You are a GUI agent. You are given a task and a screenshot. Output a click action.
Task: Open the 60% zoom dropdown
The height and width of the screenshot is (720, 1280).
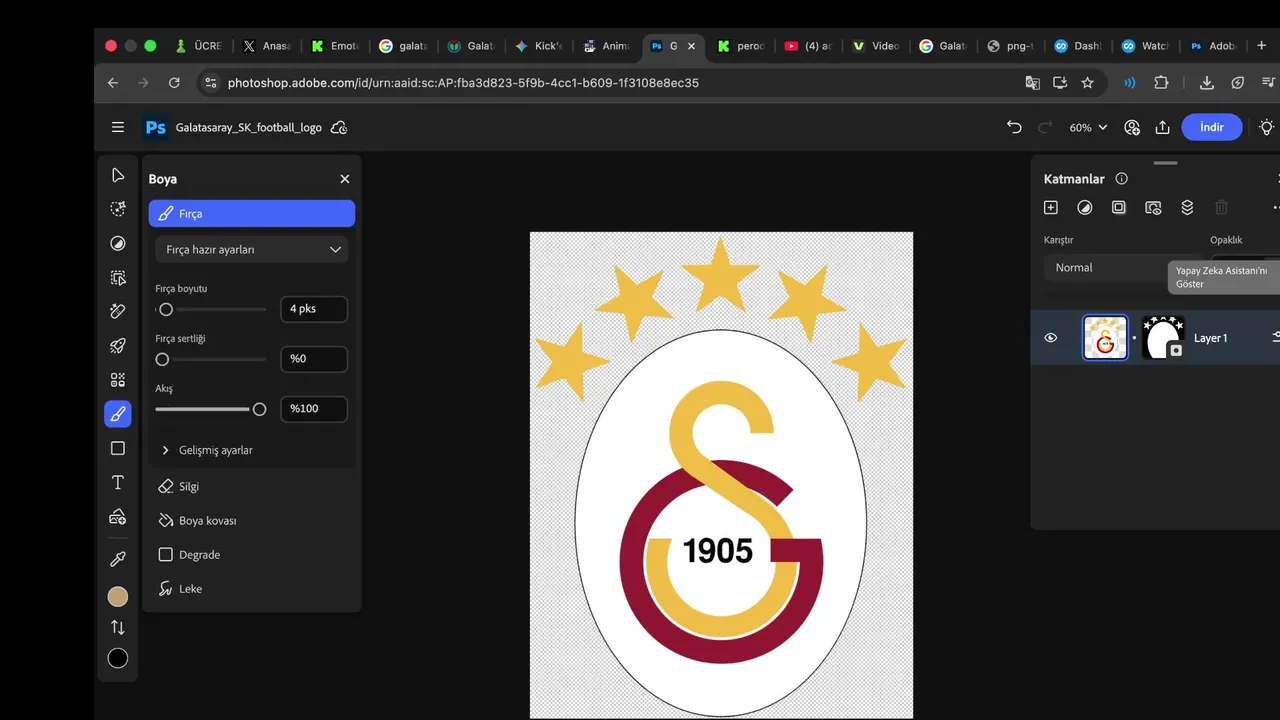[1088, 127]
